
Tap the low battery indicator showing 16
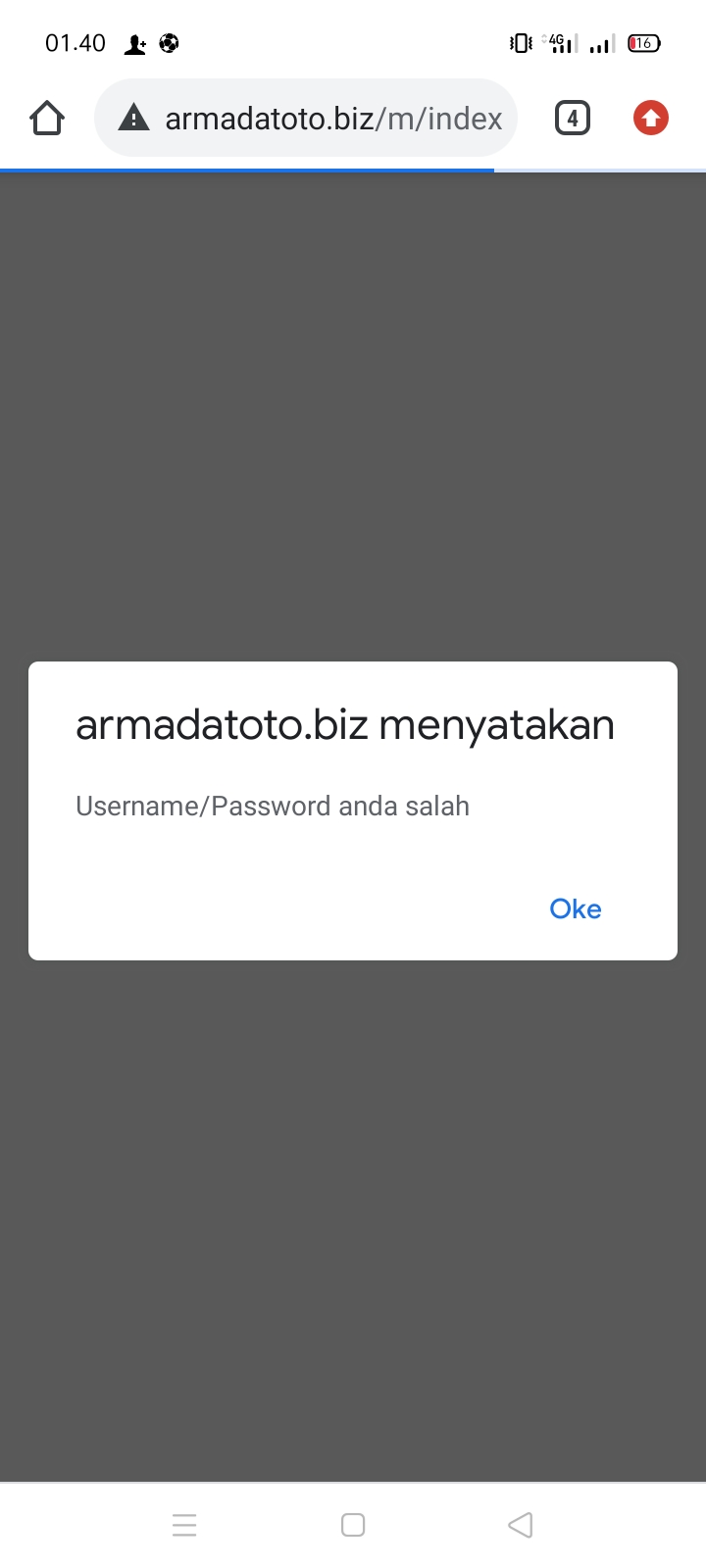[644, 43]
